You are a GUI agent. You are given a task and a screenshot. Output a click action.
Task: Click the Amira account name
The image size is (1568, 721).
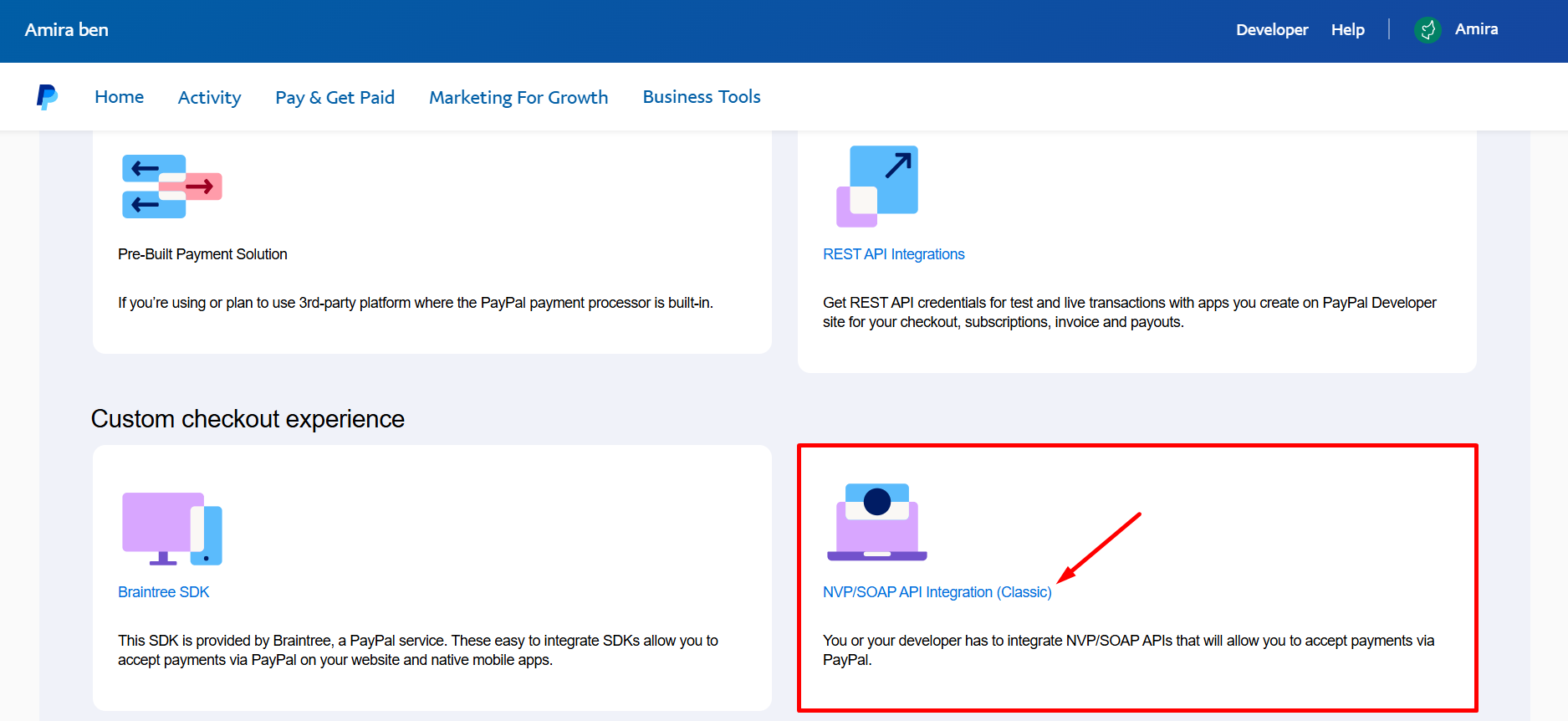point(1477,29)
